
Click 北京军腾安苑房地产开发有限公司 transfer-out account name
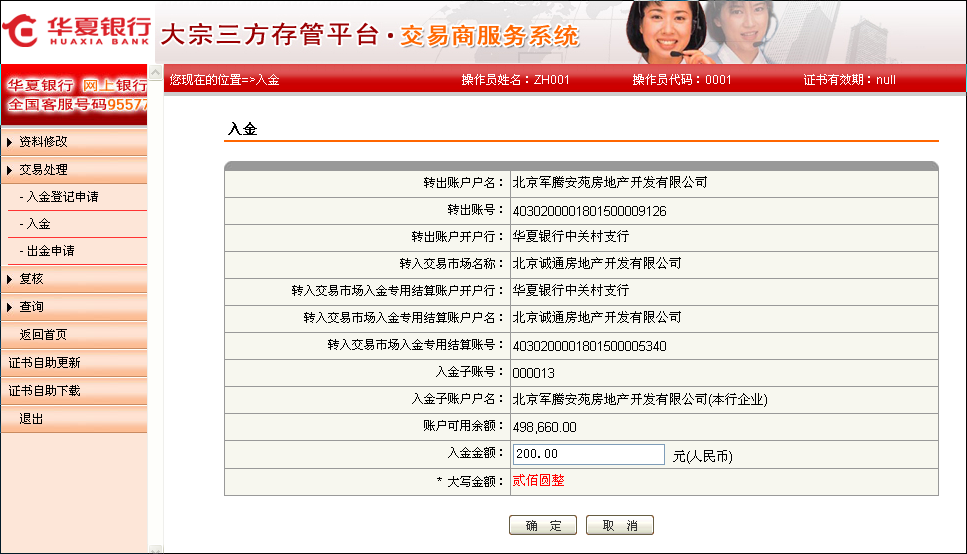point(610,183)
